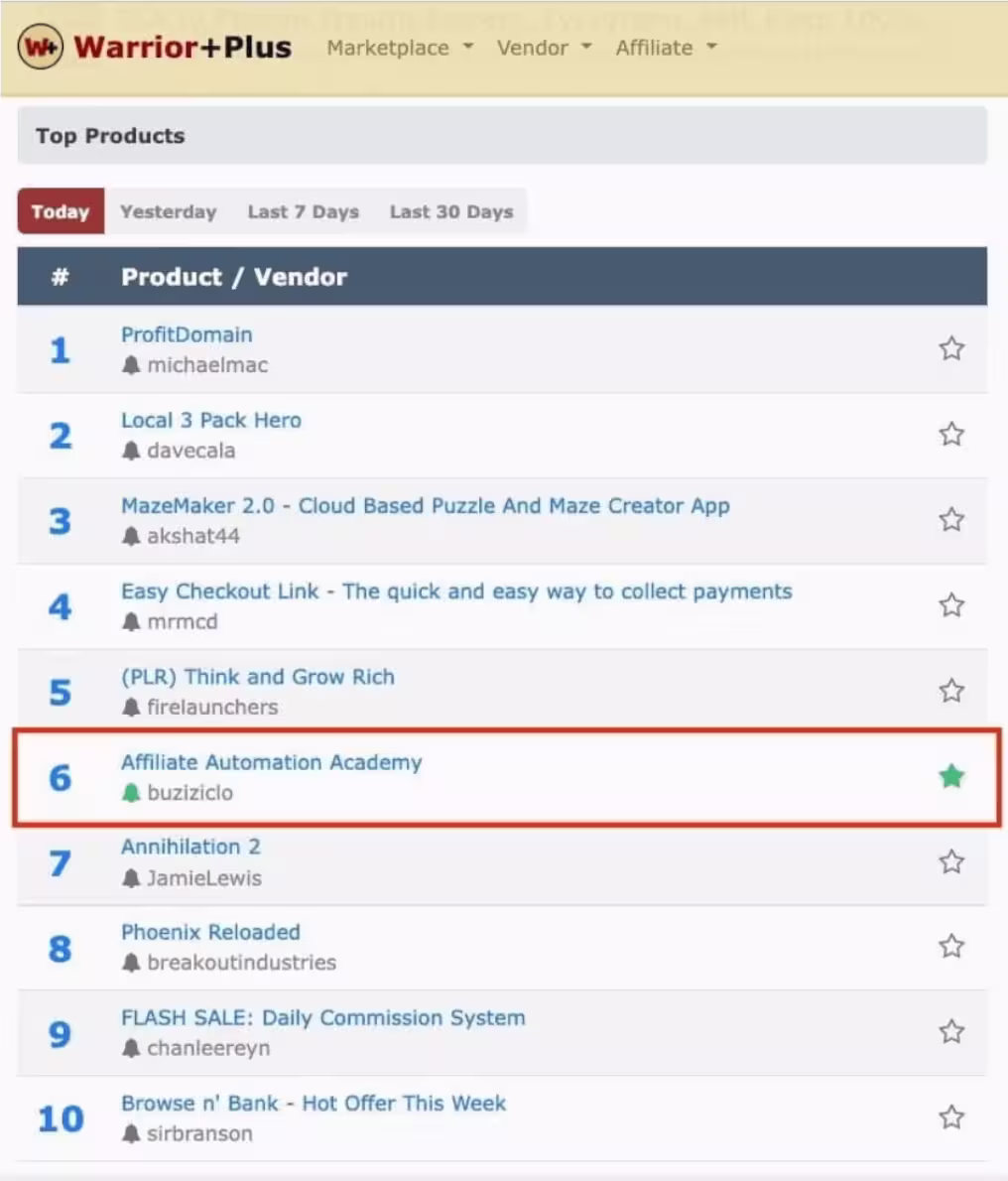Show the Last 7 Days tab
Viewport: 1008px width, 1181px height.
point(304,211)
